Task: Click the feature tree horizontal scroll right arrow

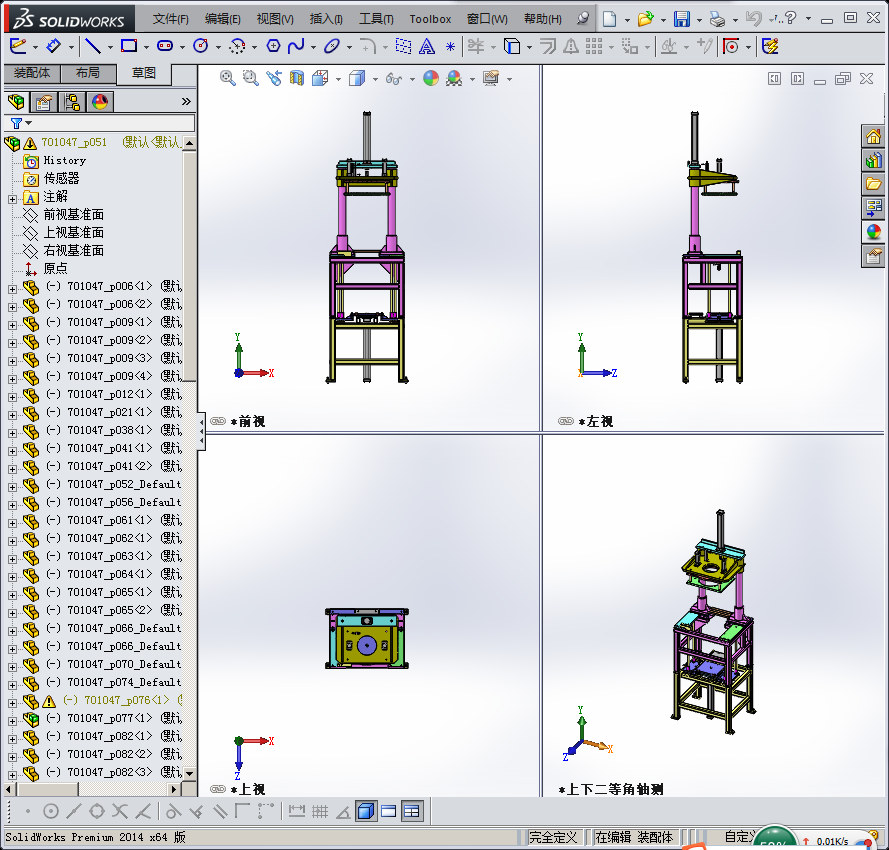Action: tap(174, 789)
